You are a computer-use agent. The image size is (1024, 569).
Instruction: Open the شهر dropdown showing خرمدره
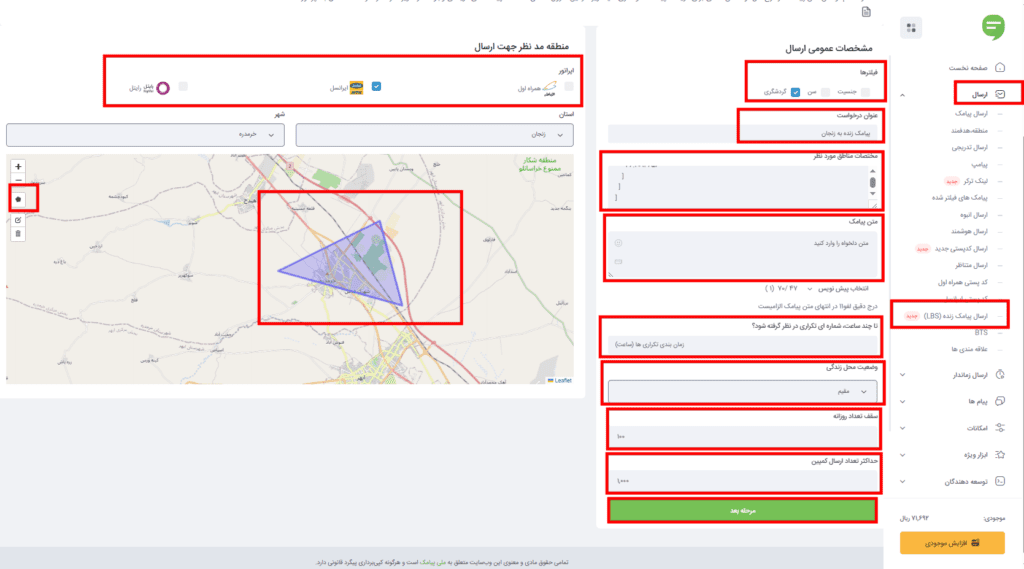[145, 135]
